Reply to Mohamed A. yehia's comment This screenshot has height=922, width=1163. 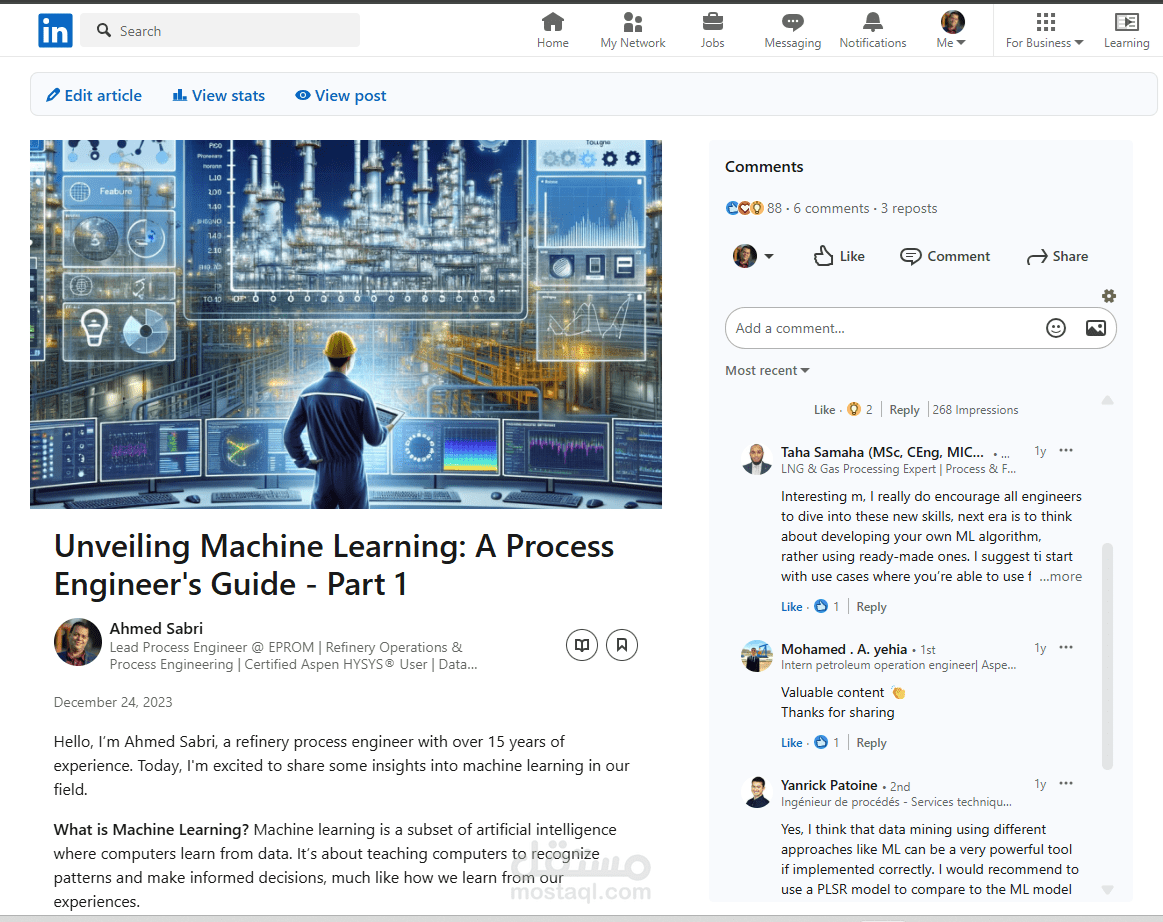tap(871, 742)
